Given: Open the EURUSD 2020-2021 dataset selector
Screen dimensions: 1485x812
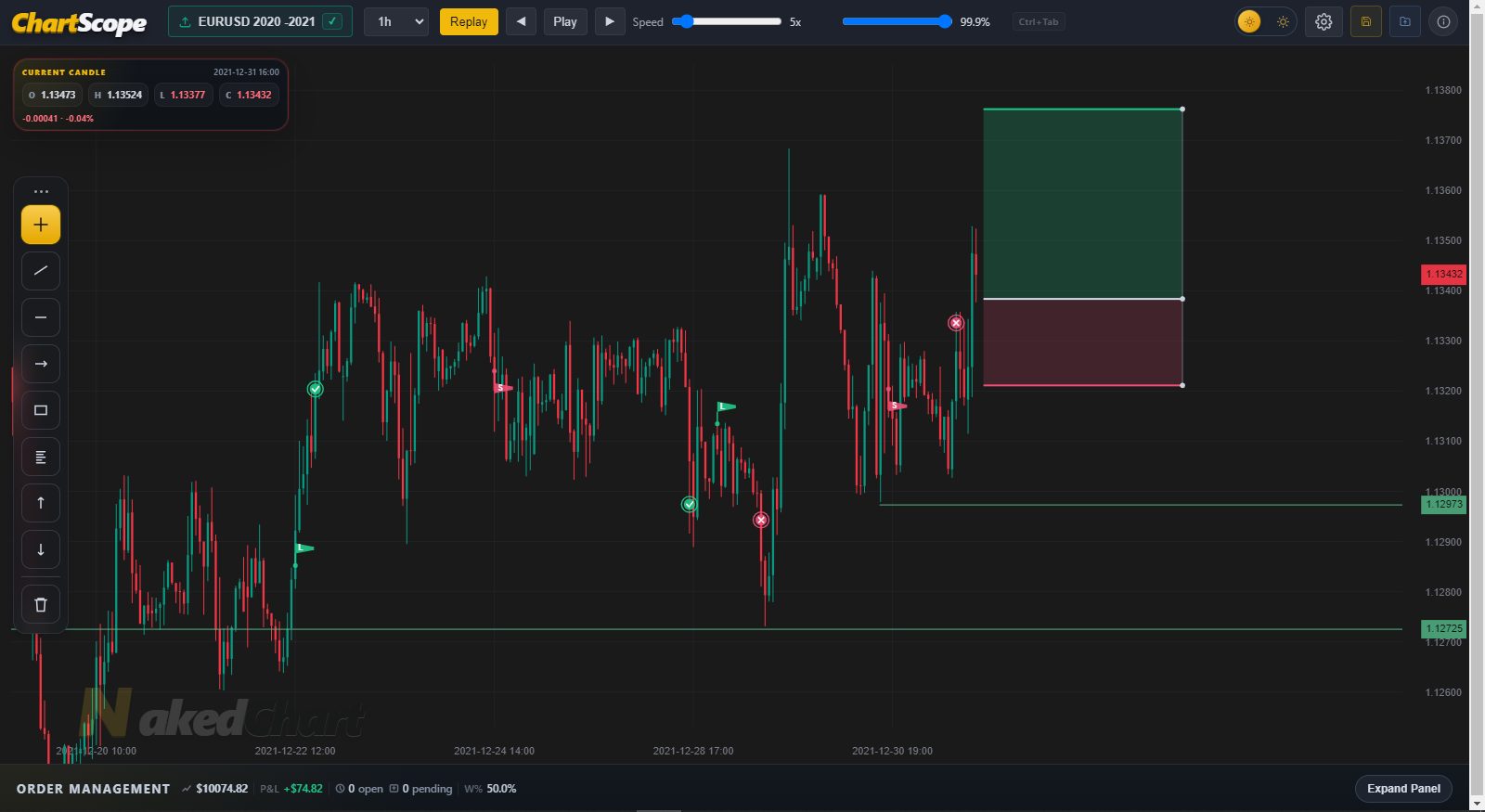Looking at the screenshot, I should [260, 21].
